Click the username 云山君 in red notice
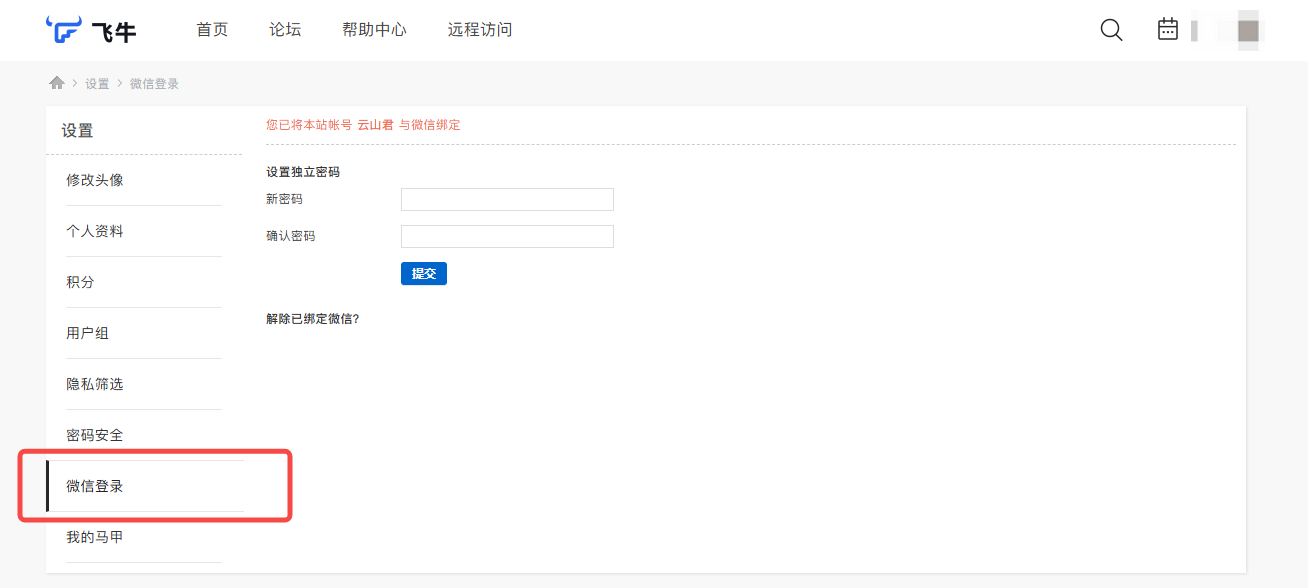Screen dimensions: 1308x588 tap(375, 125)
